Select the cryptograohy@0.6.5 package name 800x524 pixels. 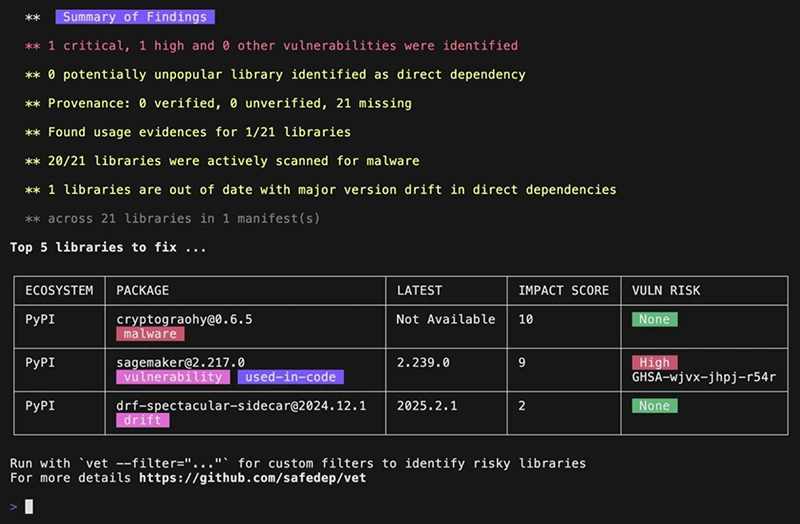pos(184,319)
